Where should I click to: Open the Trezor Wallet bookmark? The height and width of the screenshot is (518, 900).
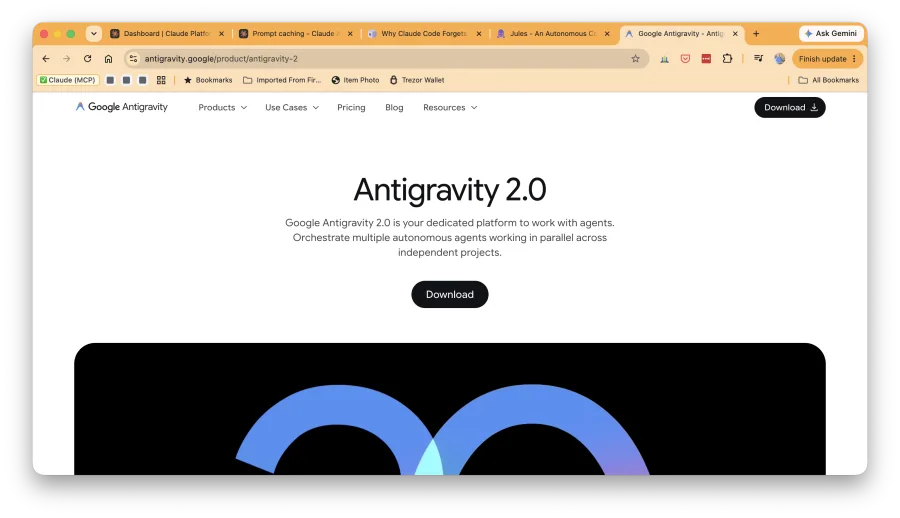pos(417,80)
